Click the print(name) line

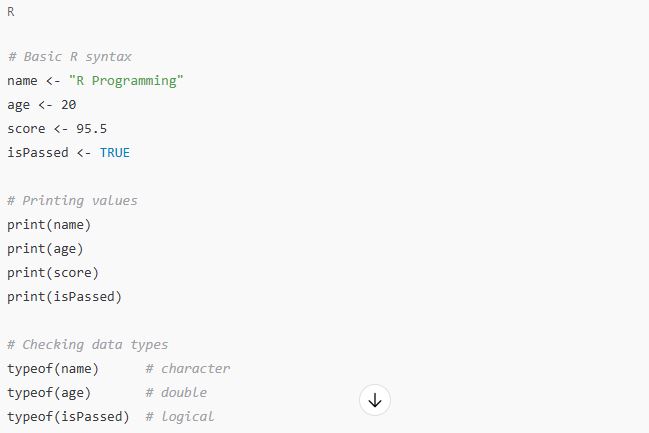[49, 225]
